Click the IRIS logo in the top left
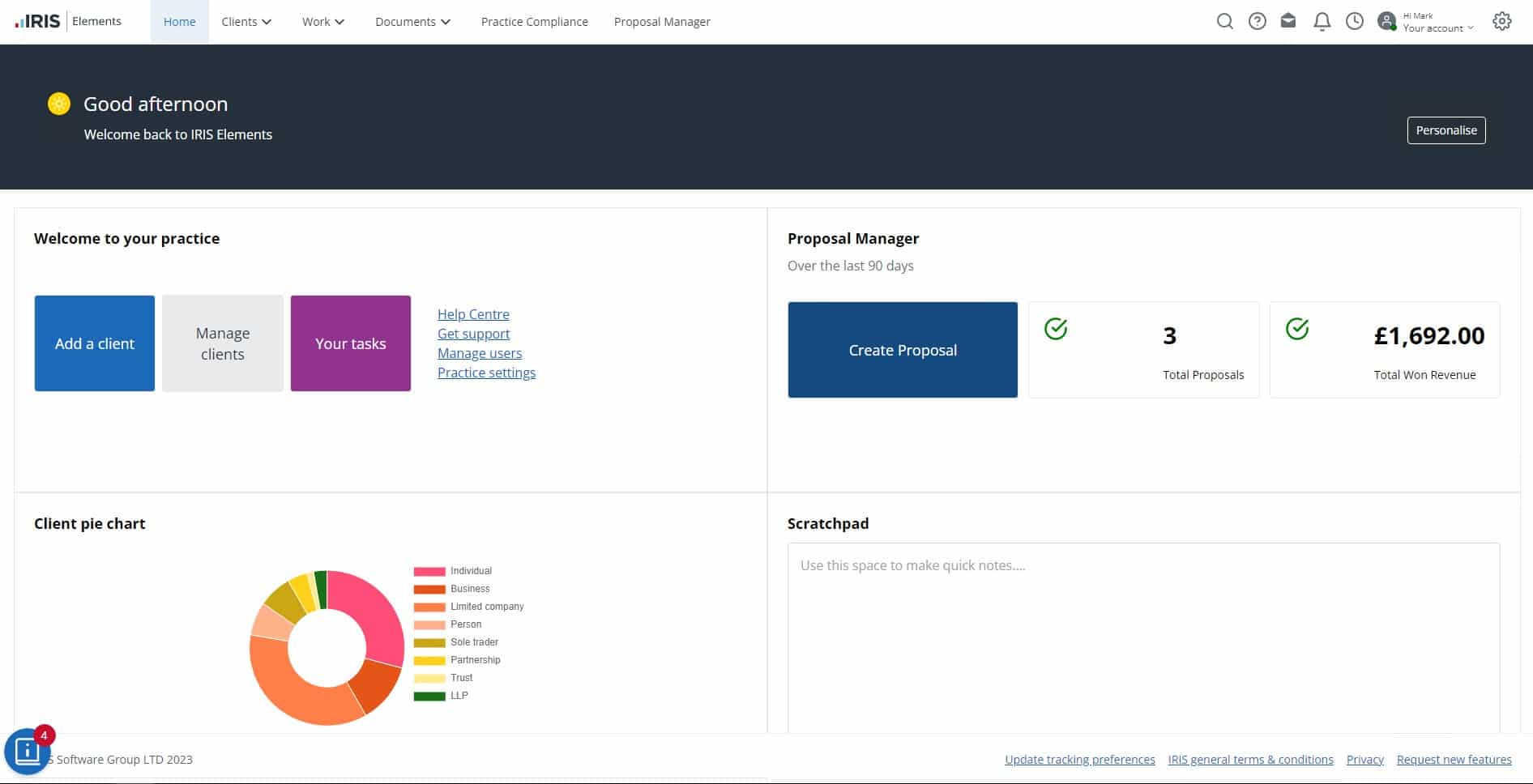1533x784 pixels. pyautogui.click(x=36, y=20)
